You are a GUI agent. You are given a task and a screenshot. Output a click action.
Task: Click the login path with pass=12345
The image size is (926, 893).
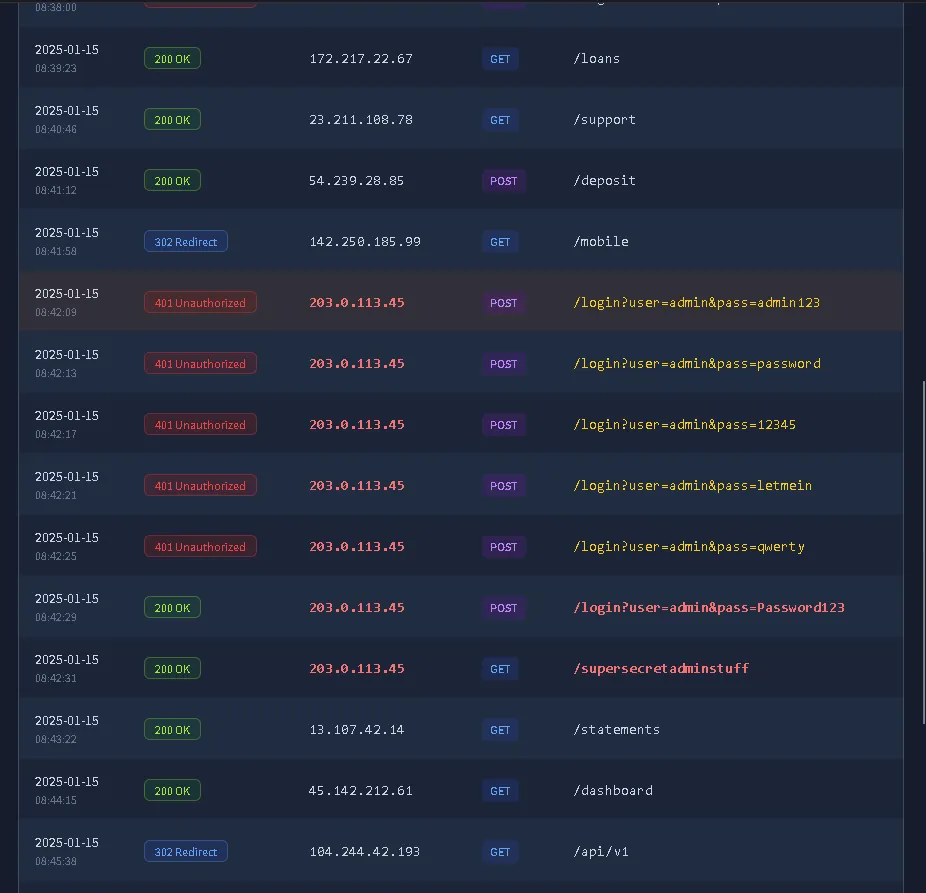(x=684, y=425)
